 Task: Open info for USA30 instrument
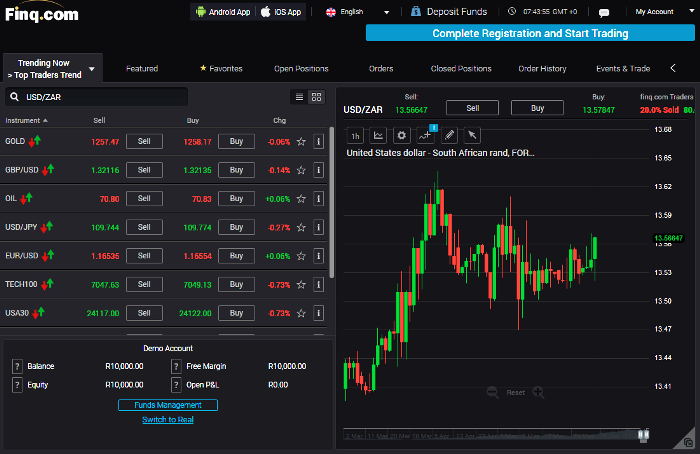point(318,313)
